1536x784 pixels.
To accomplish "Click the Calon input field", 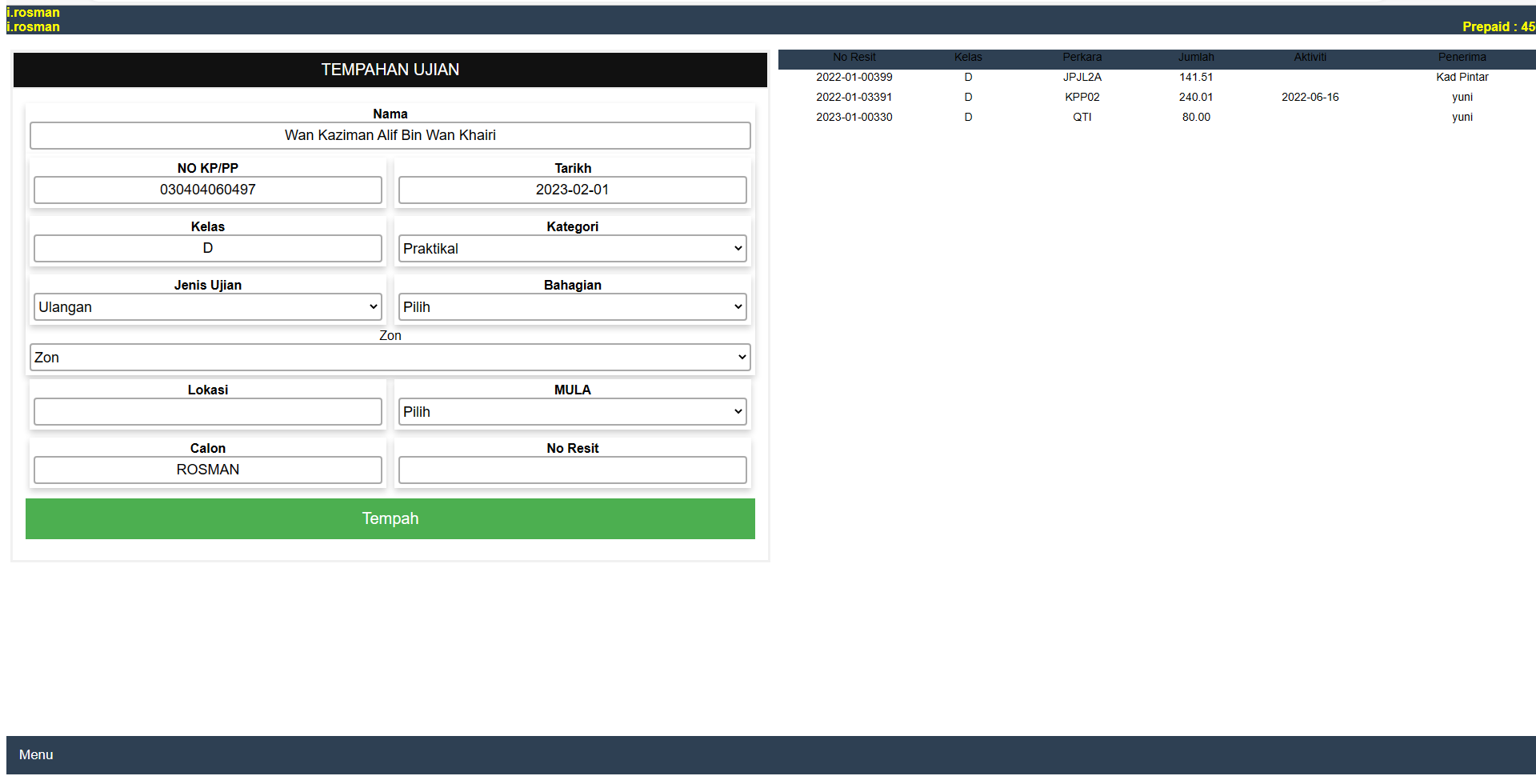I will pyautogui.click(x=207, y=470).
